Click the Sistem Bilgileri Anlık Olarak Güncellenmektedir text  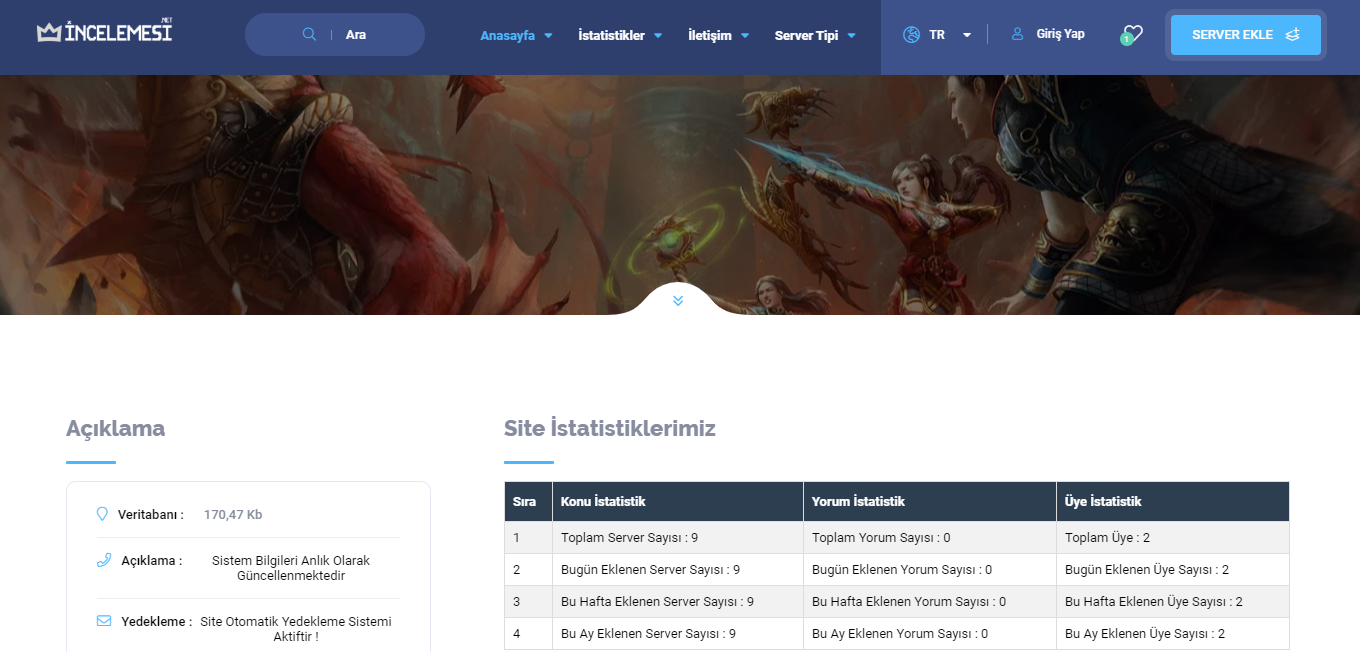tap(291, 568)
